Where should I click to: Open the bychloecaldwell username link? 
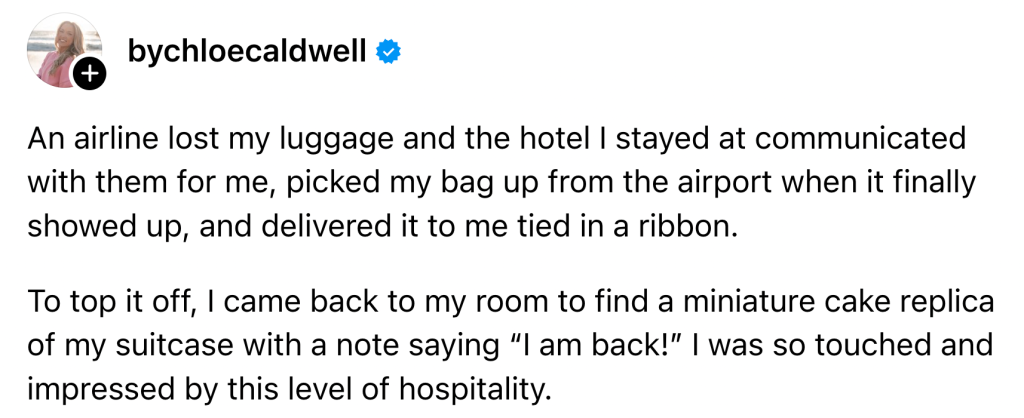click(248, 51)
